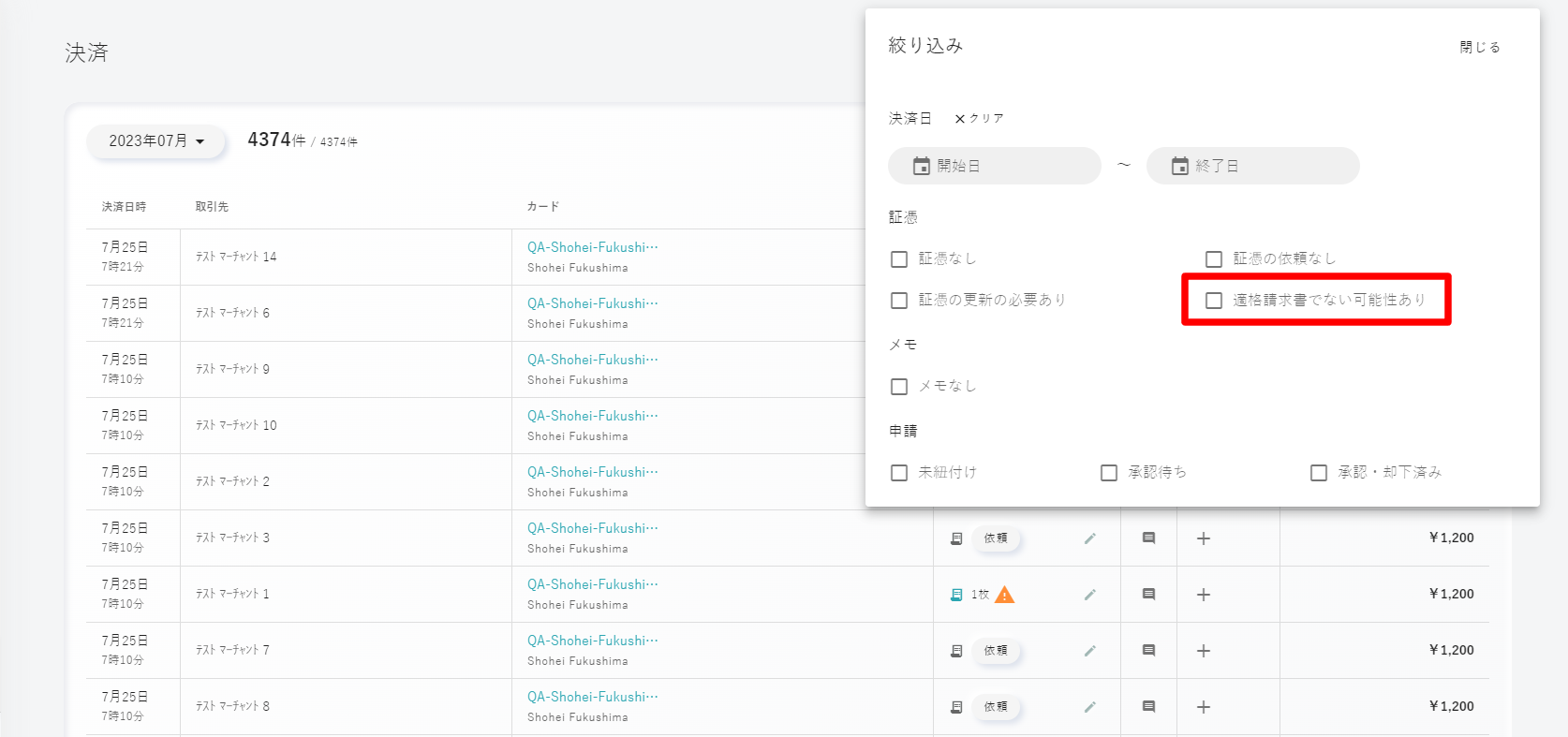Click the 決済日時 column header
Screen dimensions: 1568x737
[124, 207]
